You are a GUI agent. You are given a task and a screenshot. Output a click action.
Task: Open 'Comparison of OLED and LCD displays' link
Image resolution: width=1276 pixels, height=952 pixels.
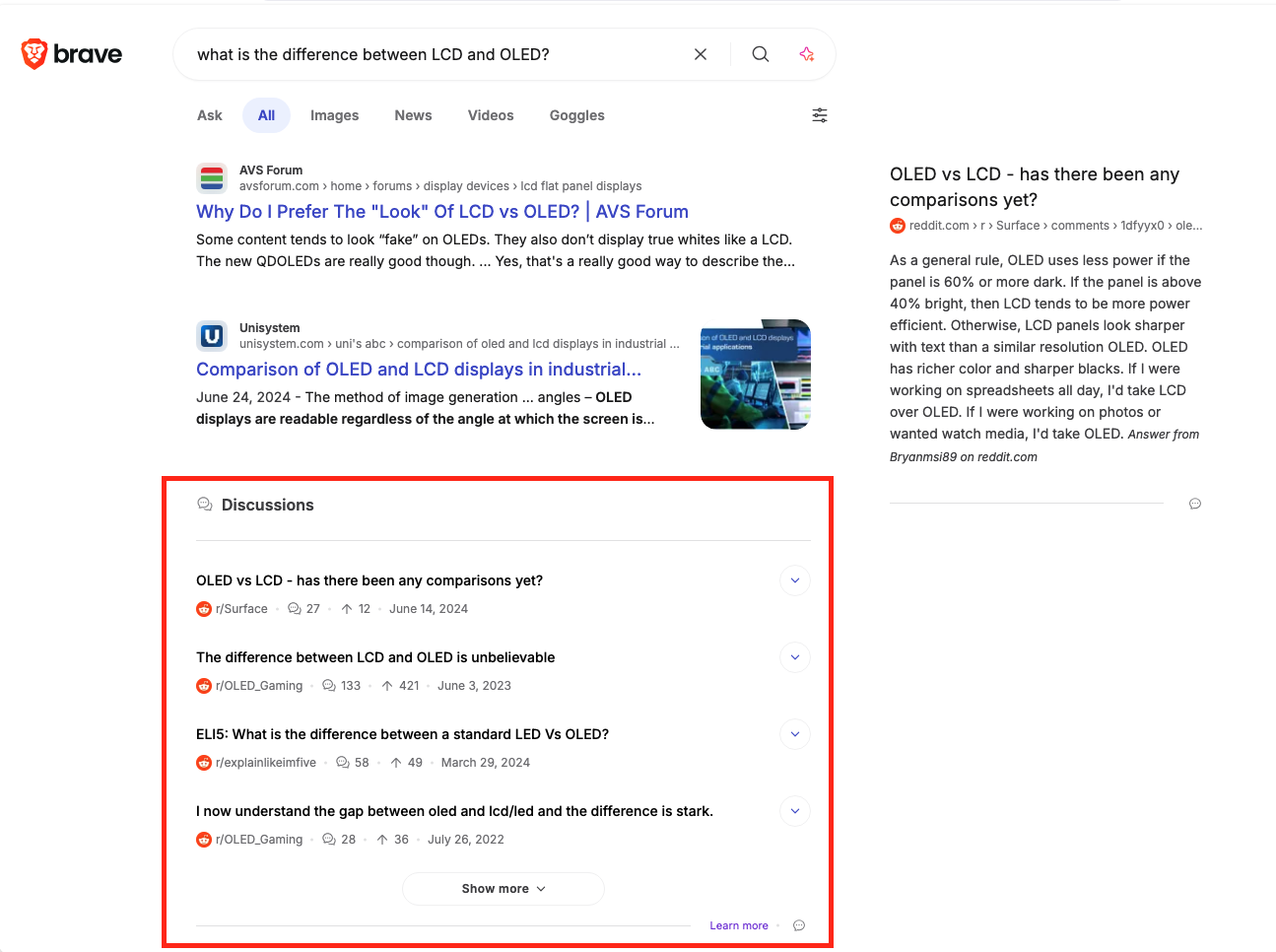point(419,370)
